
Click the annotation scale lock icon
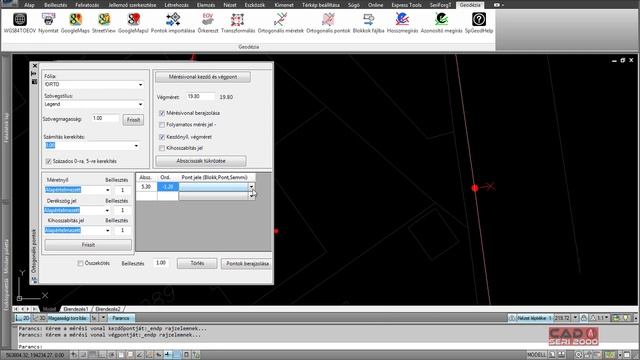(x=584, y=318)
